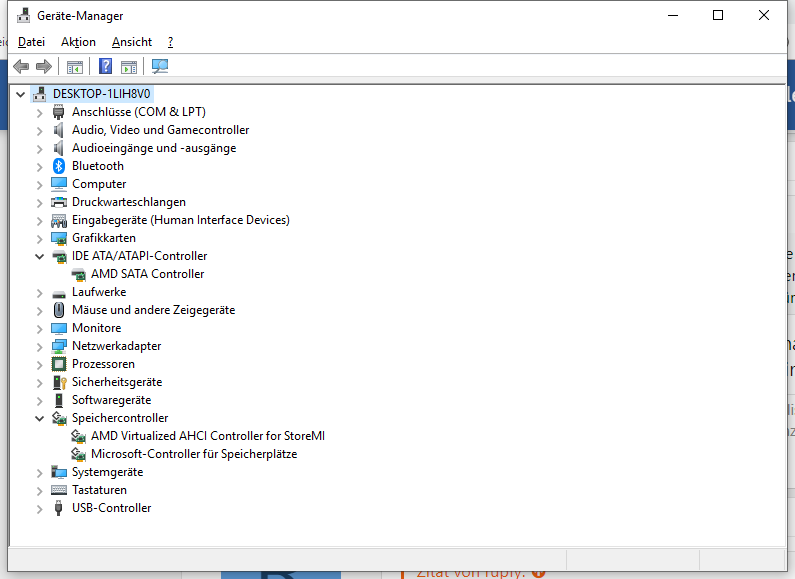Click the Sicherheitsgeräte key icon
This screenshot has width=795, height=579.
tap(59, 382)
